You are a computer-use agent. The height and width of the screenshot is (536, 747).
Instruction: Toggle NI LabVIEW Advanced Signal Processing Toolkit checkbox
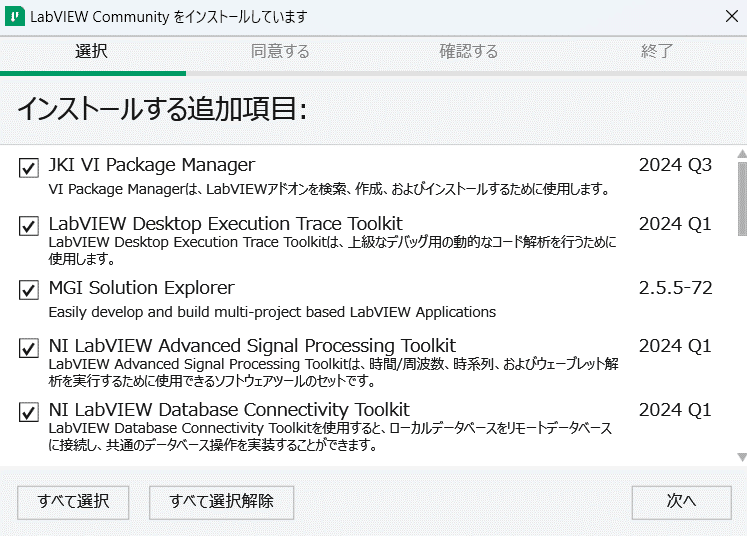click(29, 348)
